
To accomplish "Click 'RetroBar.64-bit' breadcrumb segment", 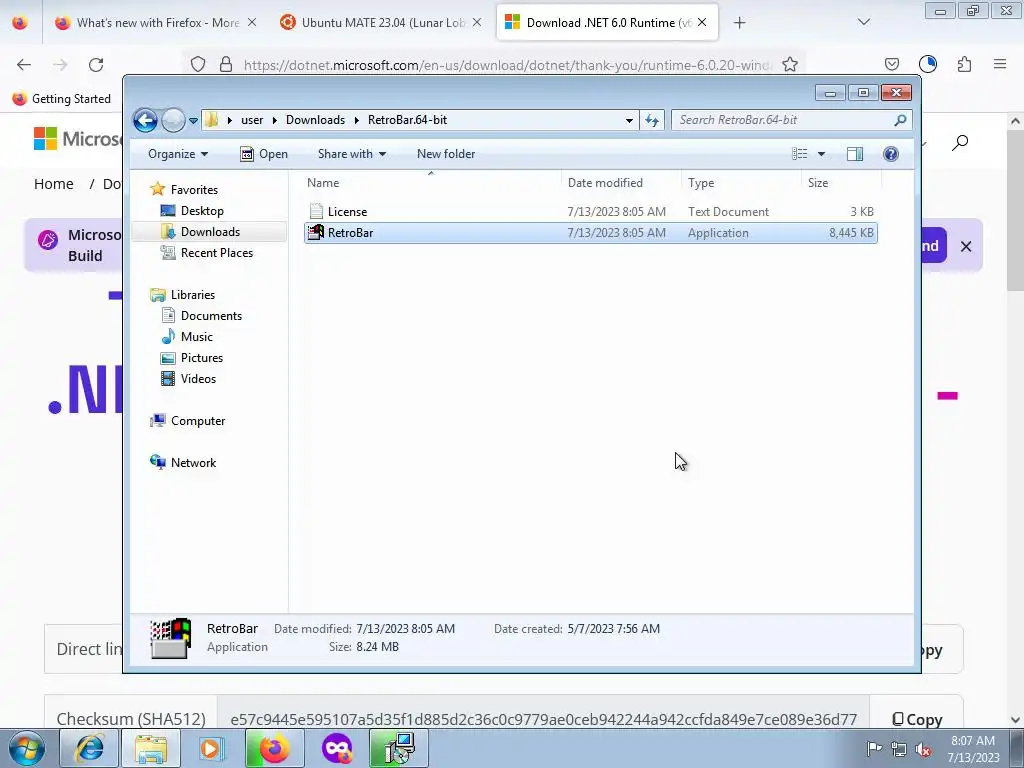I will pyautogui.click(x=408, y=120).
